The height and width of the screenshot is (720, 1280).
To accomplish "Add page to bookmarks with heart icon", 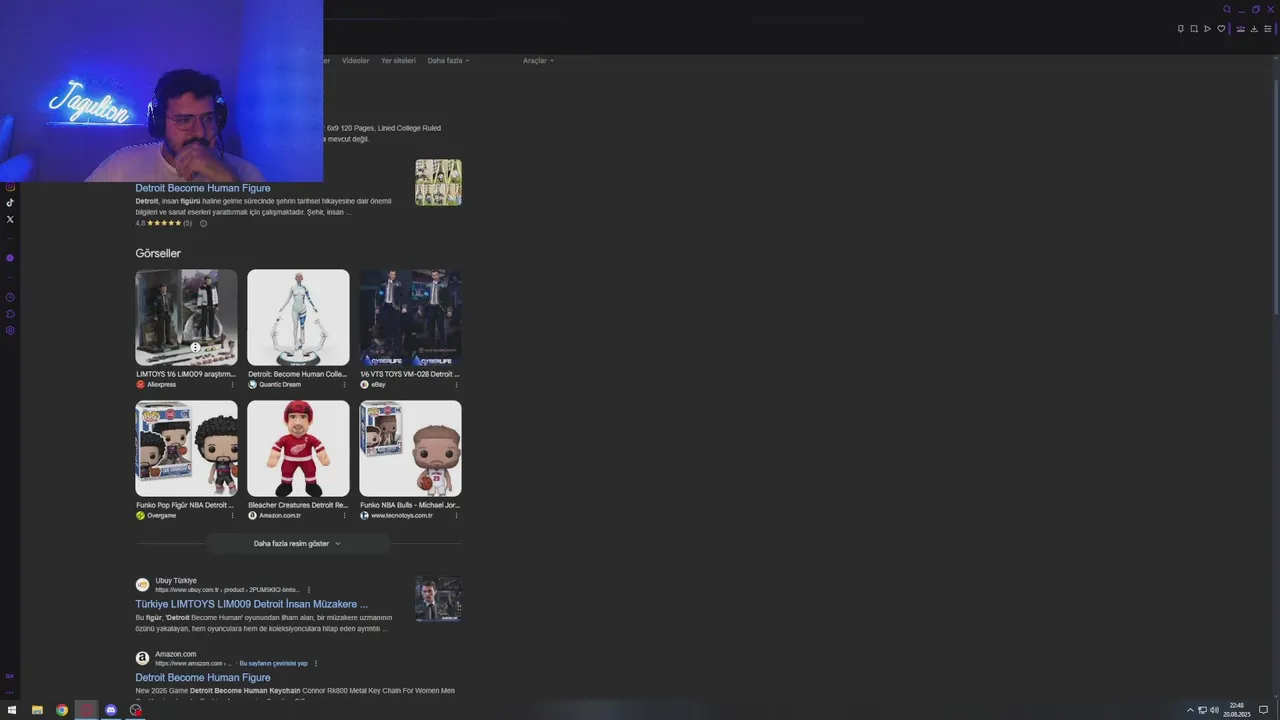I will tap(1221, 29).
